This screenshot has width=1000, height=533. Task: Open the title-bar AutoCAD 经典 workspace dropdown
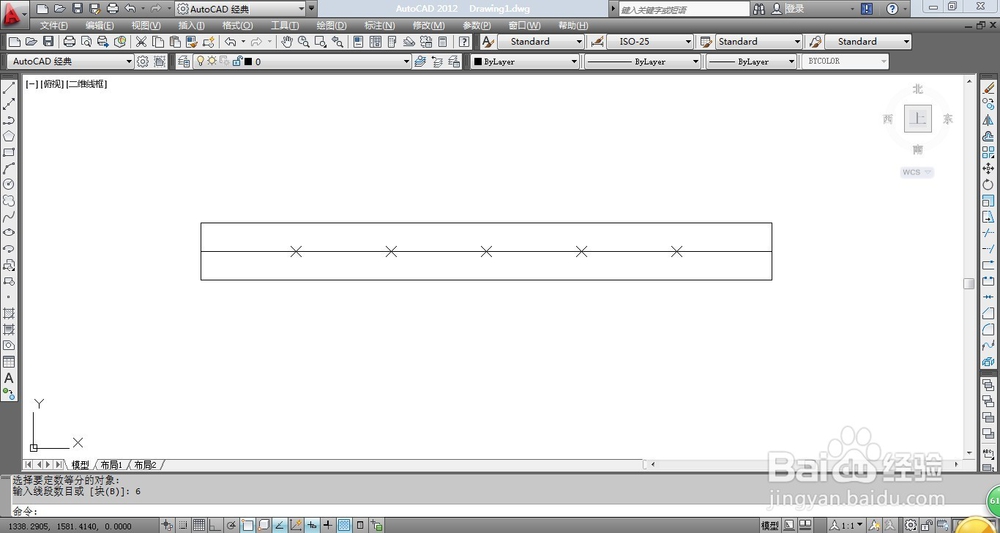coord(240,9)
